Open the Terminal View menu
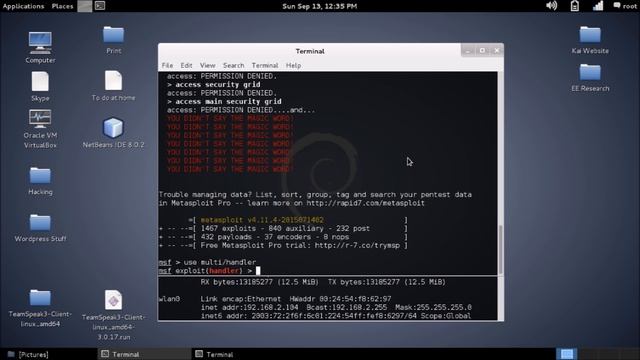640x360 pixels. click(207, 65)
